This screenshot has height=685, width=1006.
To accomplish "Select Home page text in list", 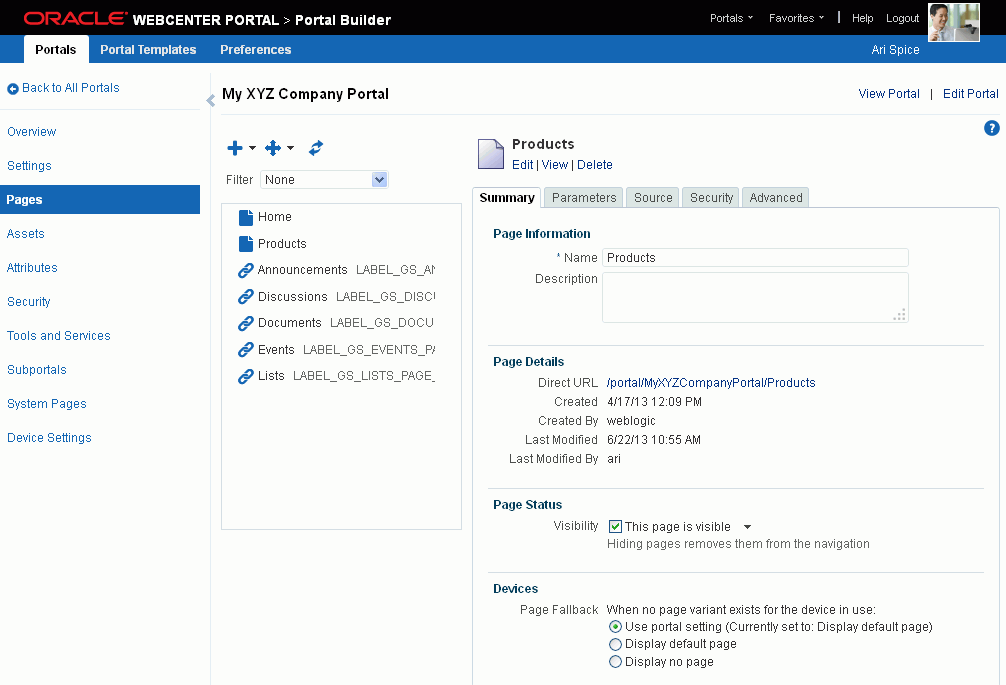I will click(275, 217).
